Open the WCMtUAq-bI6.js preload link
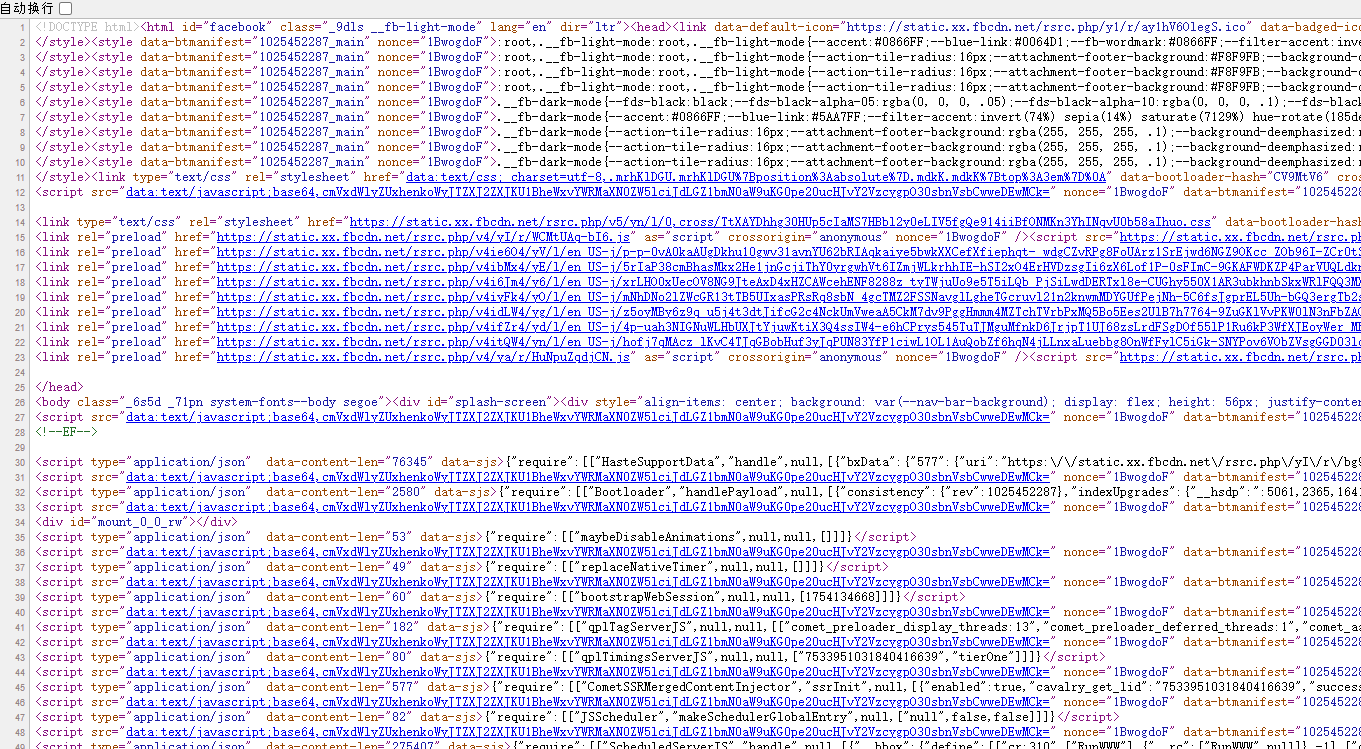The image size is (1361, 749). click(424, 237)
